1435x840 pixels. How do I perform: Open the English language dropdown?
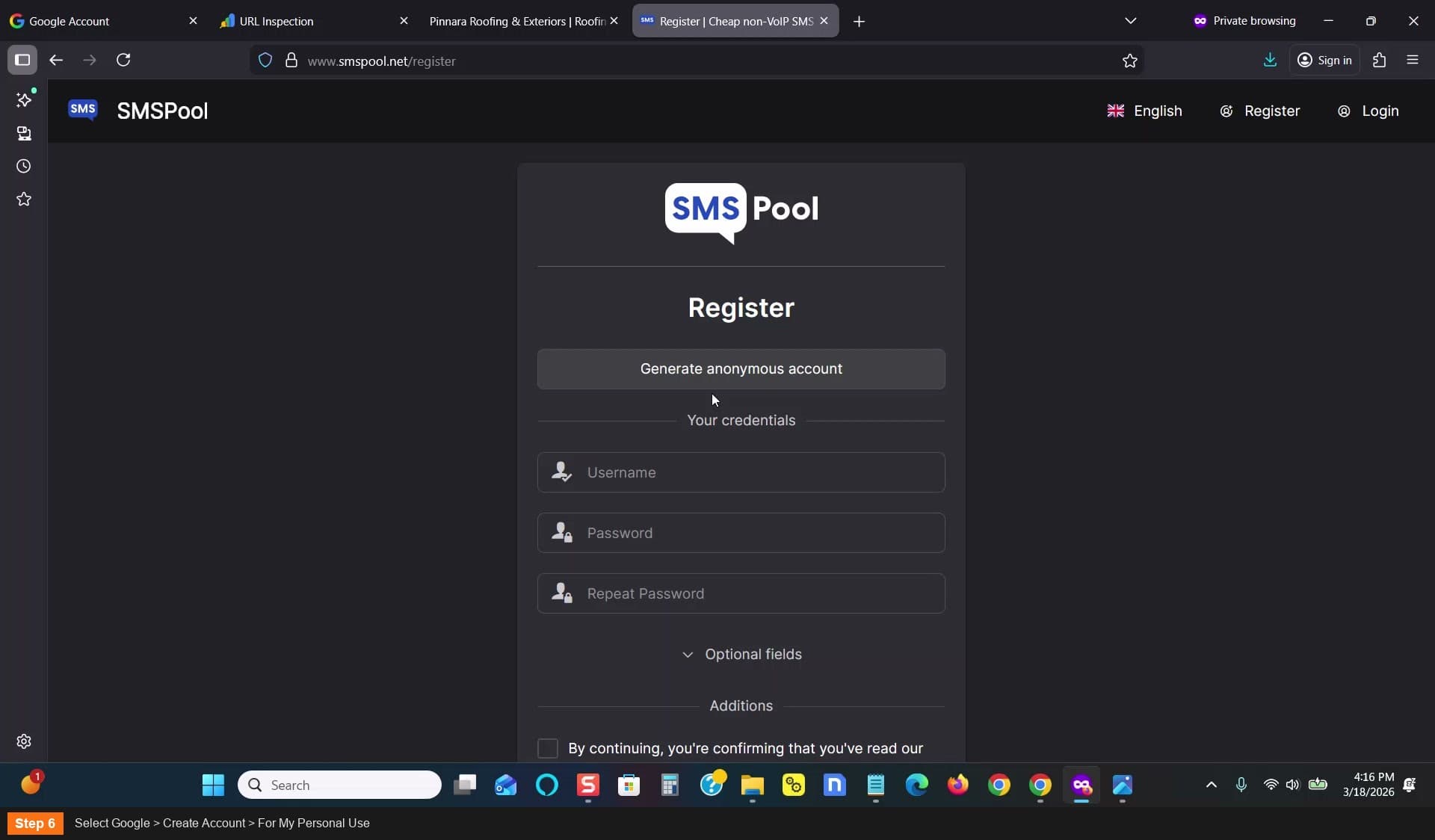pos(1145,111)
